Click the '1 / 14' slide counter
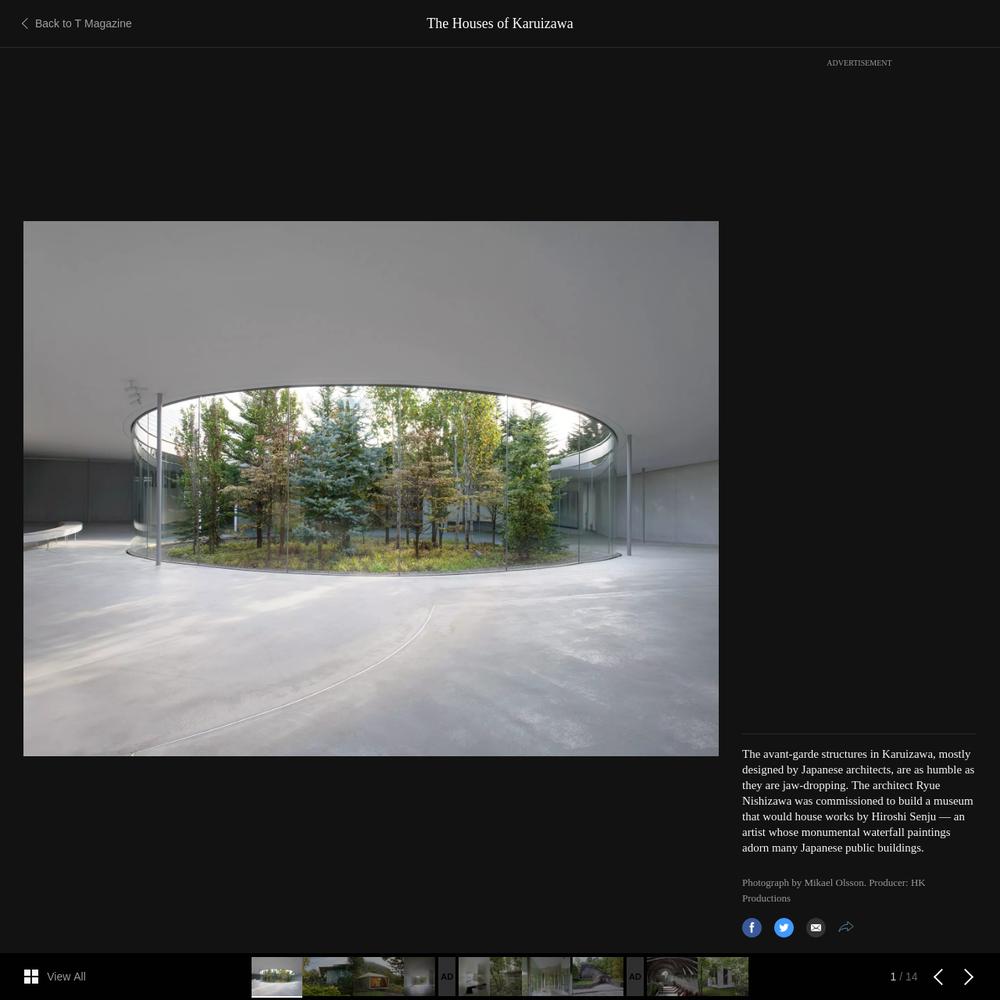This screenshot has width=1000, height=1000. coord(904,976)
